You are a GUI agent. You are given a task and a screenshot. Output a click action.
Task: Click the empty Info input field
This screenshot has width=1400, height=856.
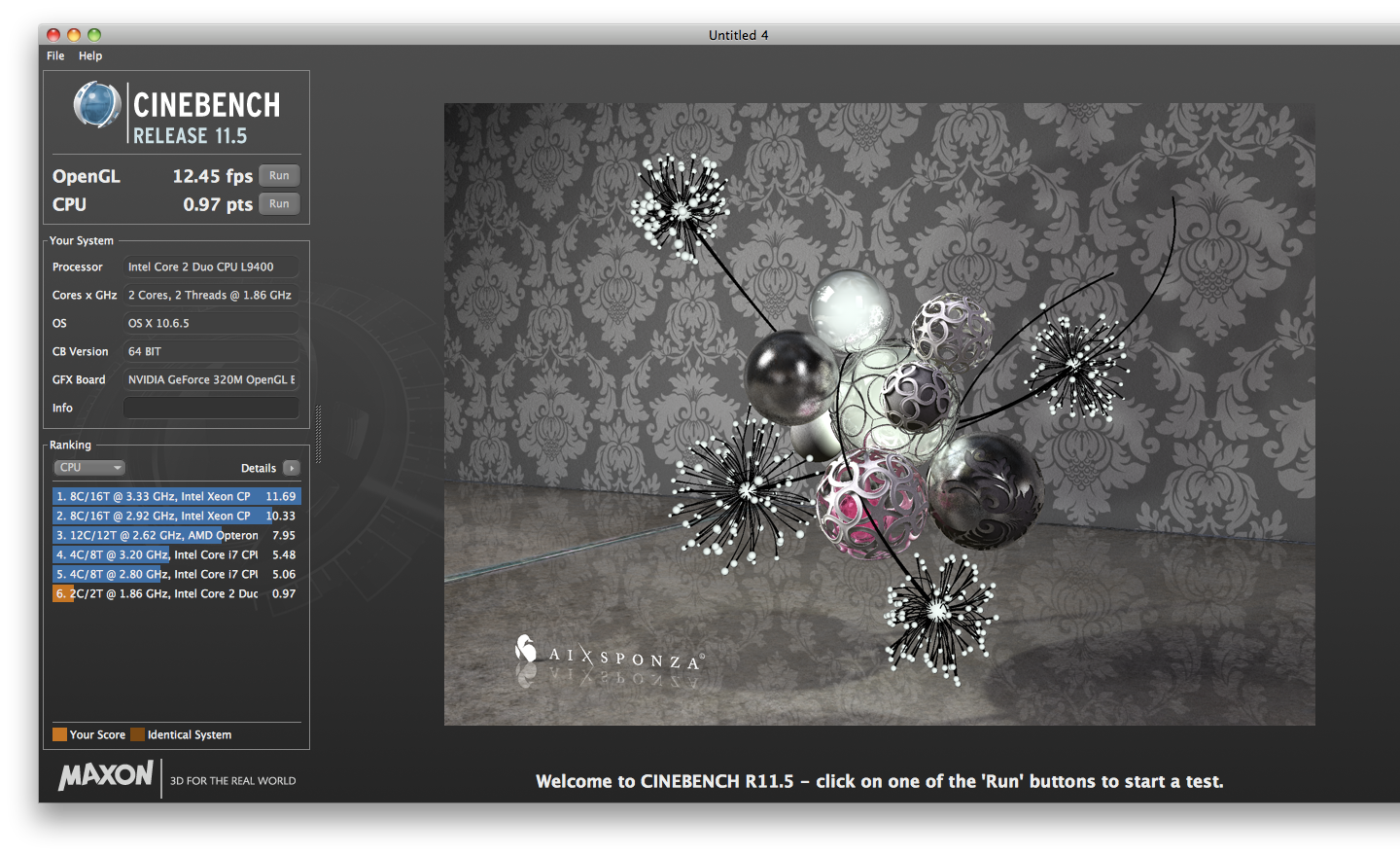[x=211, y=408]
